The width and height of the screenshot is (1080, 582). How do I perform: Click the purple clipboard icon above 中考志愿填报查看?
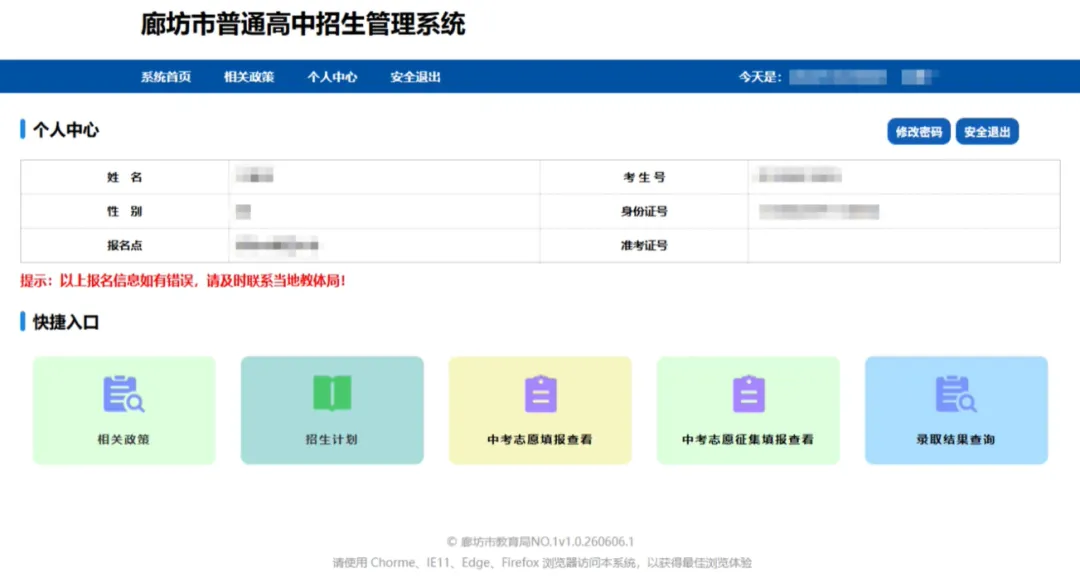[541, 393]
